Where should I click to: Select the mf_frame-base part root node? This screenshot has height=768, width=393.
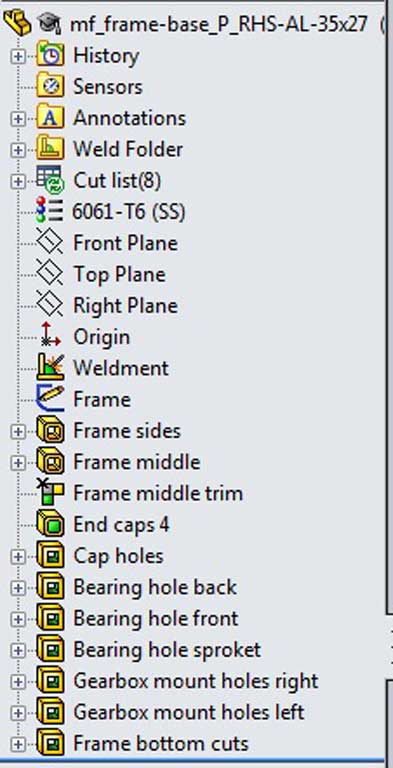(219, 24)
